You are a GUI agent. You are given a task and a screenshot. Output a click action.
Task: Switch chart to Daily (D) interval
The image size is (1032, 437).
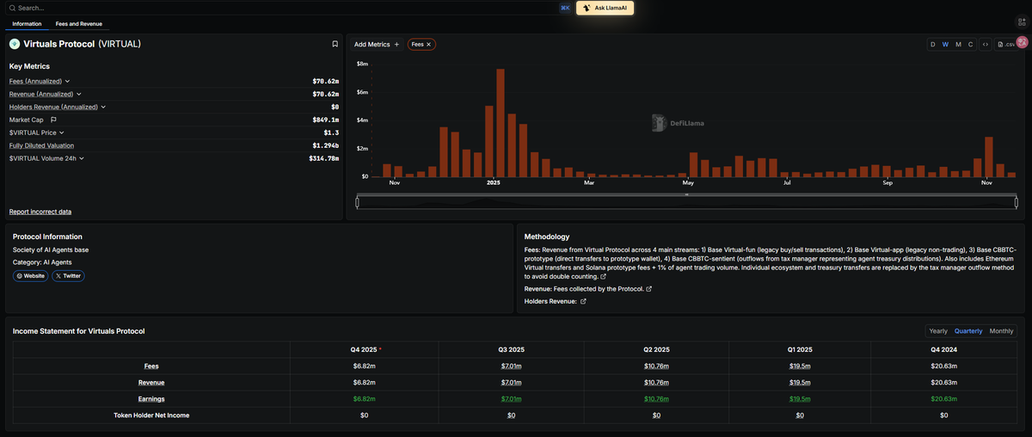click(x=933, y=44)
